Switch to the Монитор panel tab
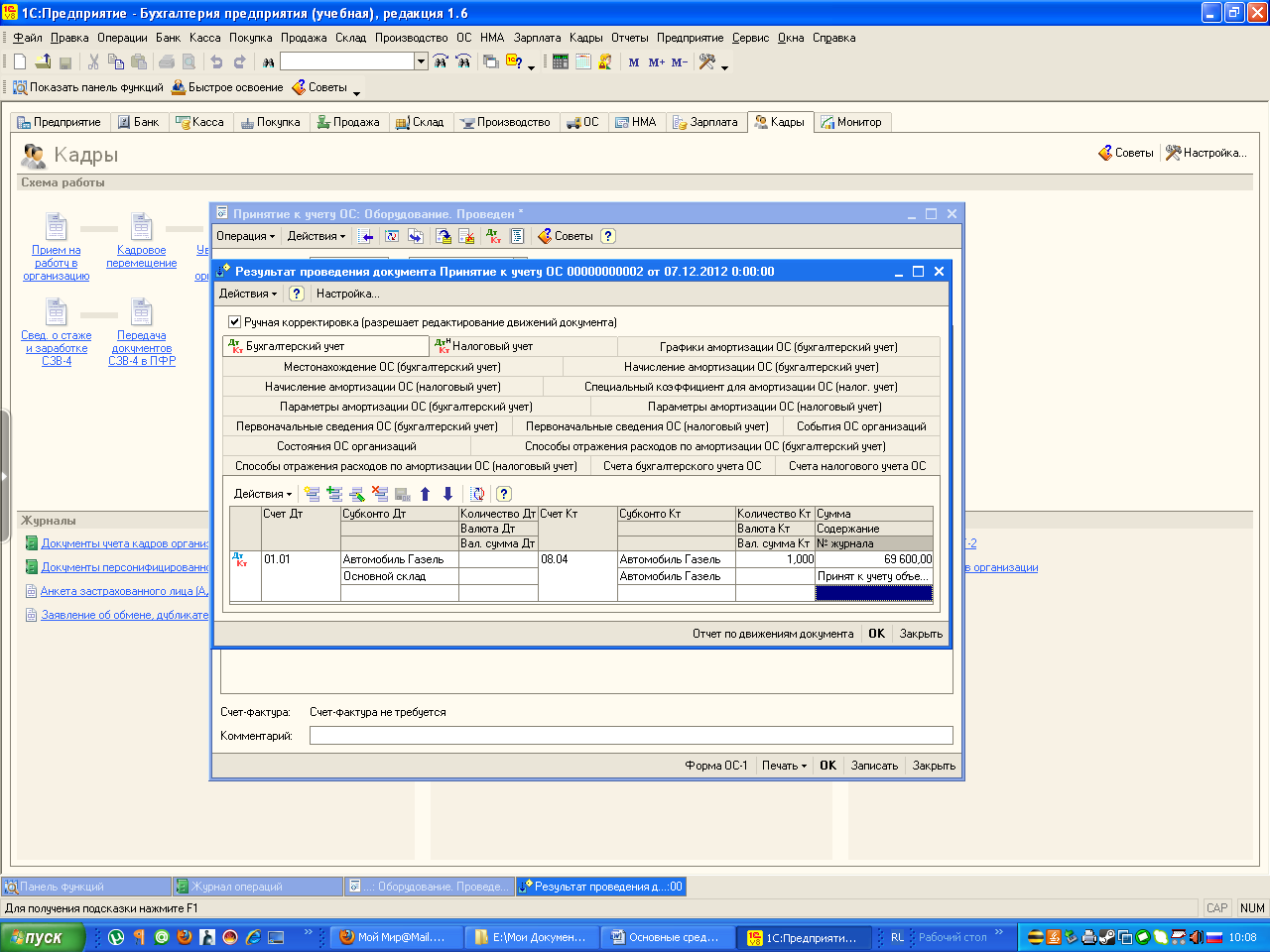This screenshot has width=1270, height=952. tap(851, 122)
